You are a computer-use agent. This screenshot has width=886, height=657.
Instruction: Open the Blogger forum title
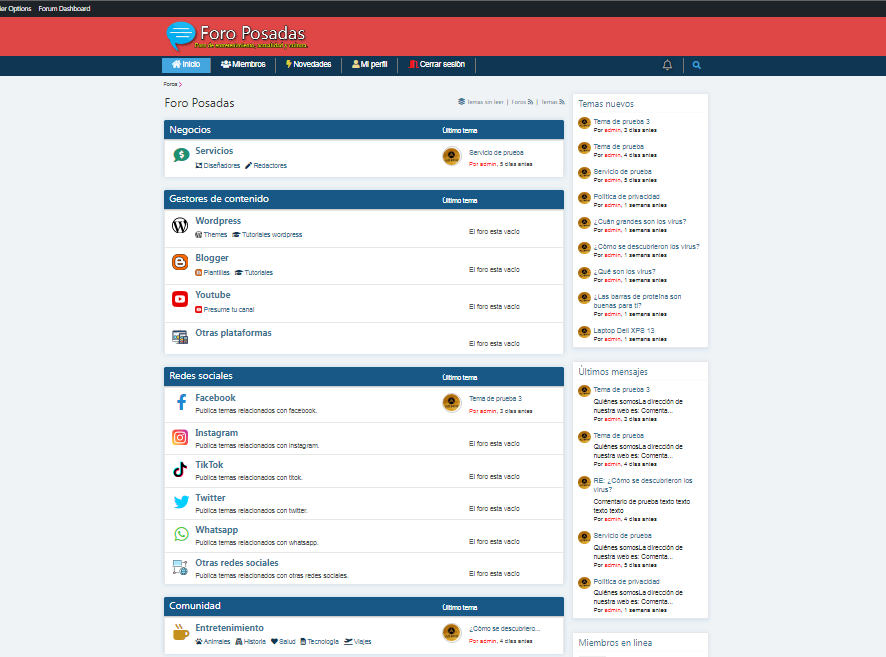point(212,258)
